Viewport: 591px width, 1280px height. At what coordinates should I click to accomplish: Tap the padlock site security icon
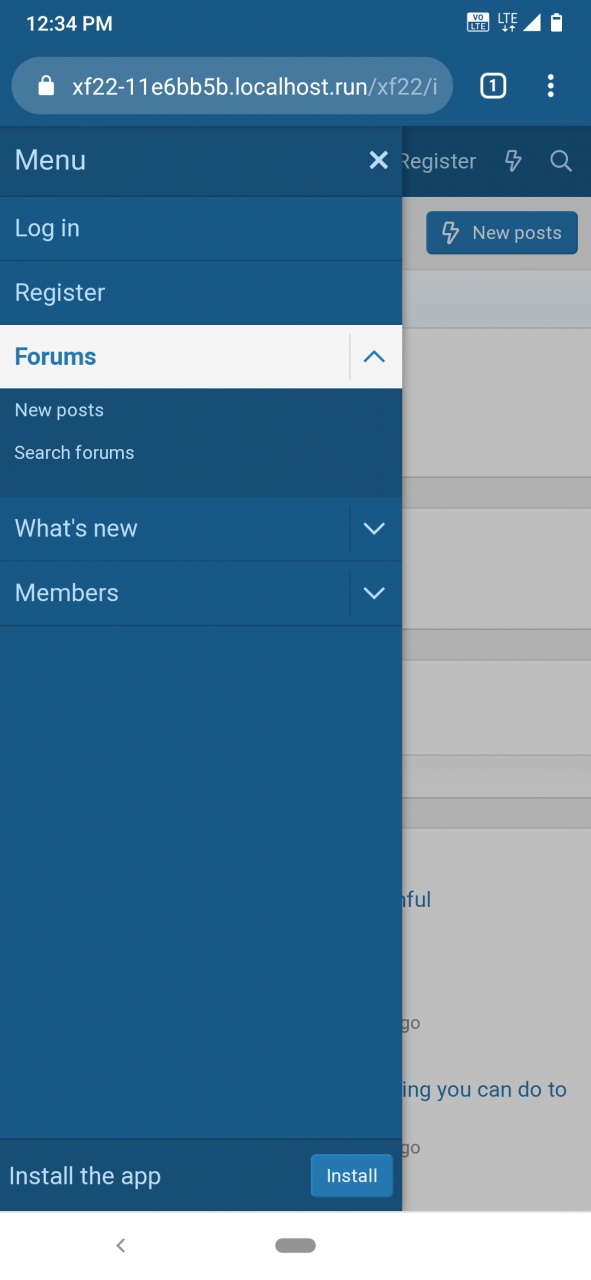click(x=45, y=86)
